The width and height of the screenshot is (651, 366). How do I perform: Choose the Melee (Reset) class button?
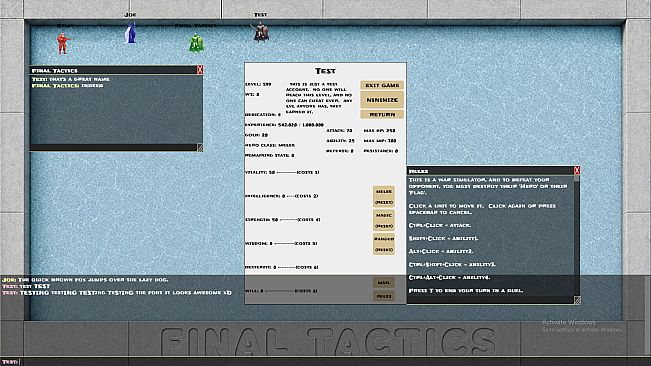pyautogui.click(x=384, y=197)
